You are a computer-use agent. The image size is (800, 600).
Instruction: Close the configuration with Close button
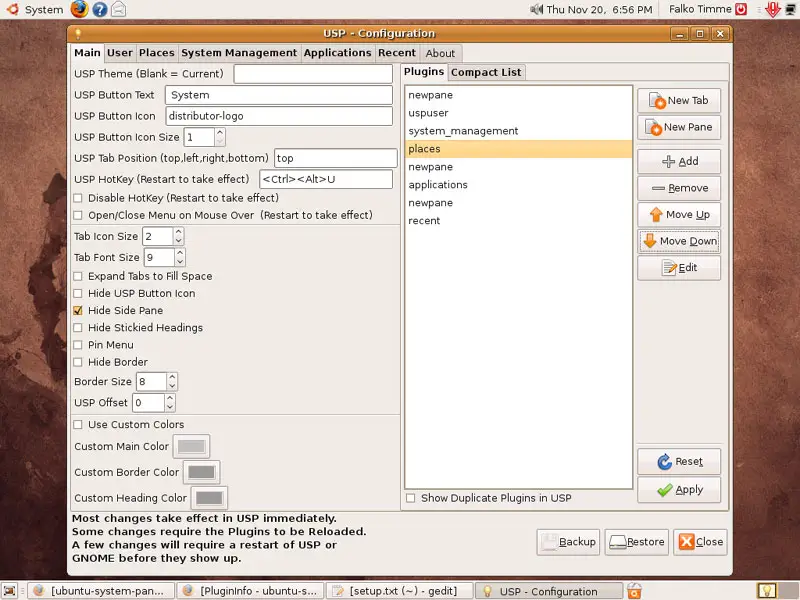pyautogui.click(x=701, y=542)
